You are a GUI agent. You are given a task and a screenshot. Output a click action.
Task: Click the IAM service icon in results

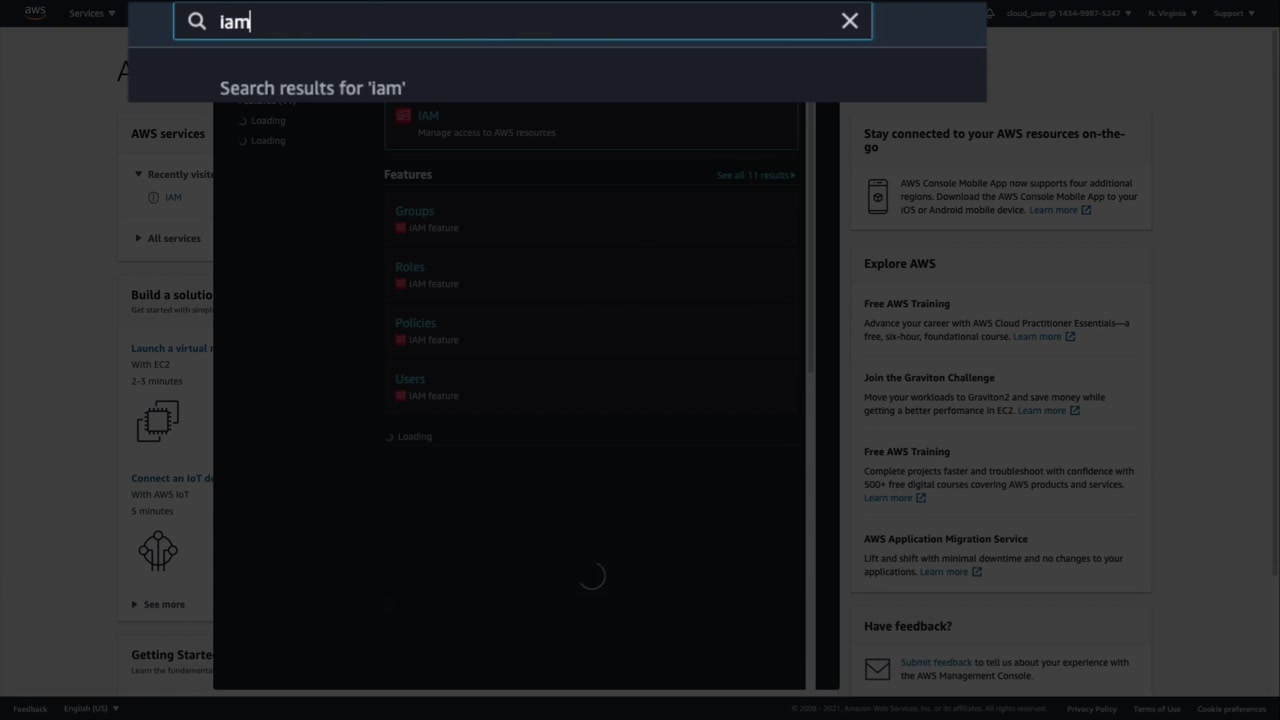pos(403,116)
